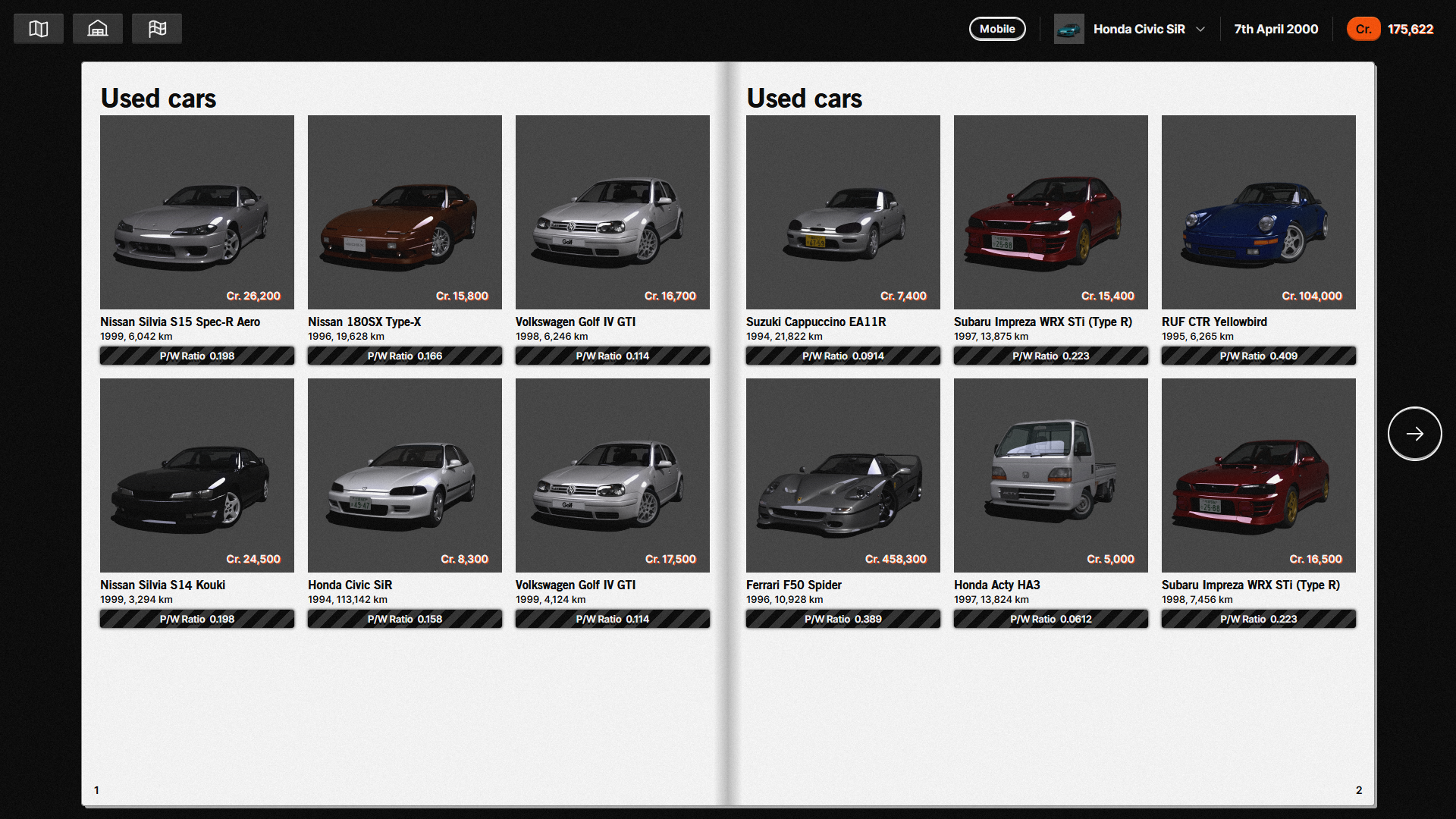Select the Nissan 180SX Type-X car image

[404, 212]
